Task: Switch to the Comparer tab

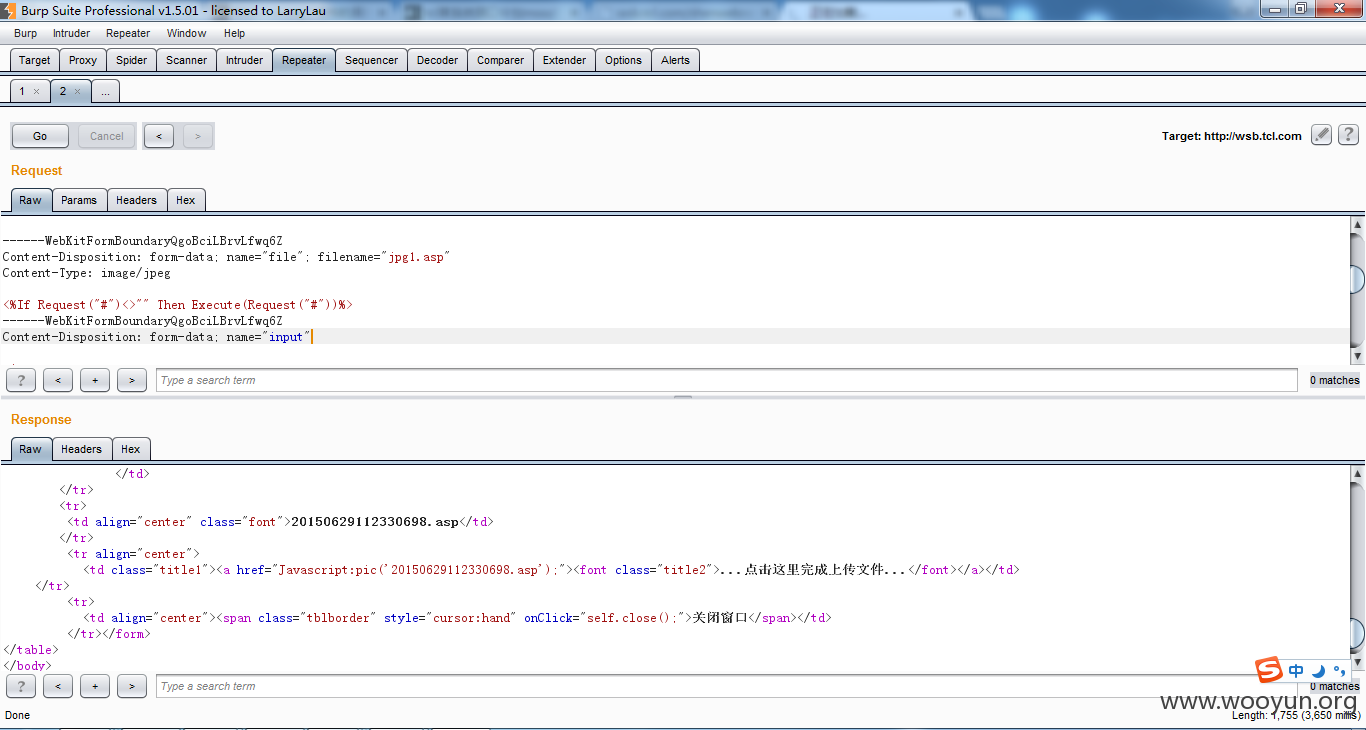Action: coord(500,60)
